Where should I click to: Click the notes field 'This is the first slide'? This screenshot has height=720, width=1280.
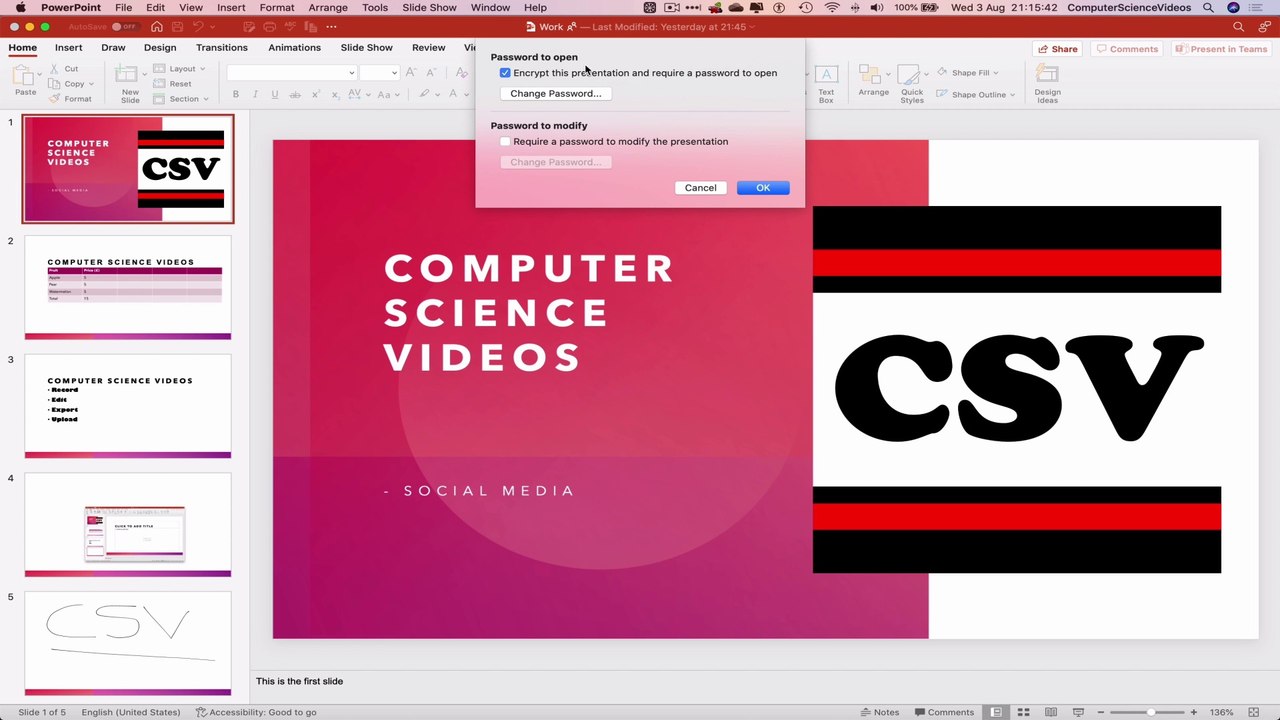(x=299, y=681)
